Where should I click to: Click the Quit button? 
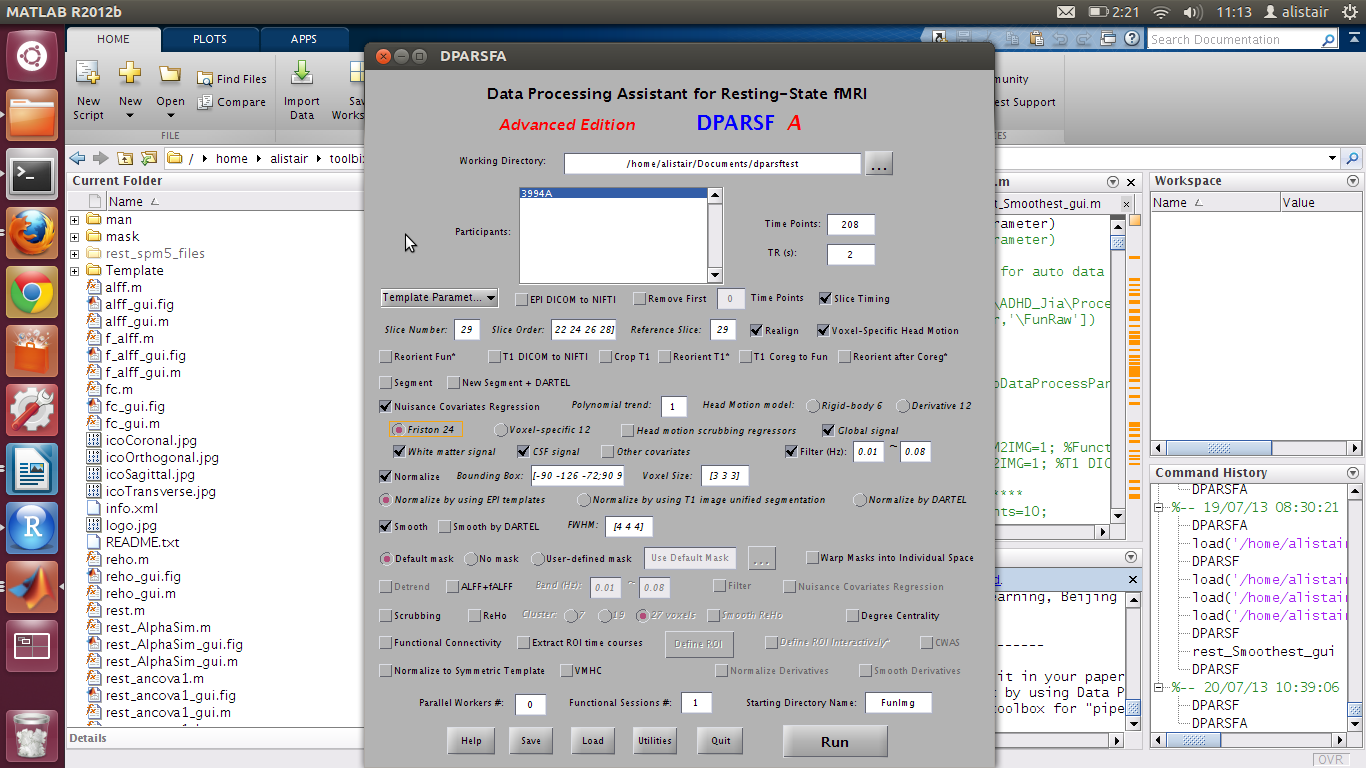coord(721,741)
